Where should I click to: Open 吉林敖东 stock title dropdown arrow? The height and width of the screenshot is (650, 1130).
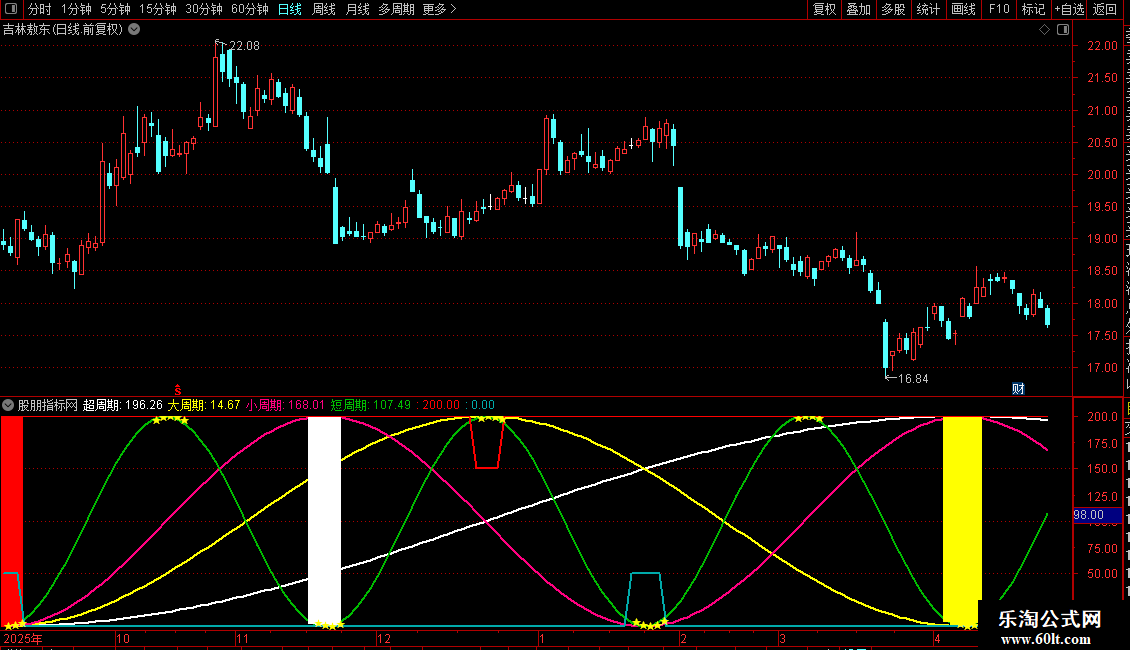[x=134, y=30]
